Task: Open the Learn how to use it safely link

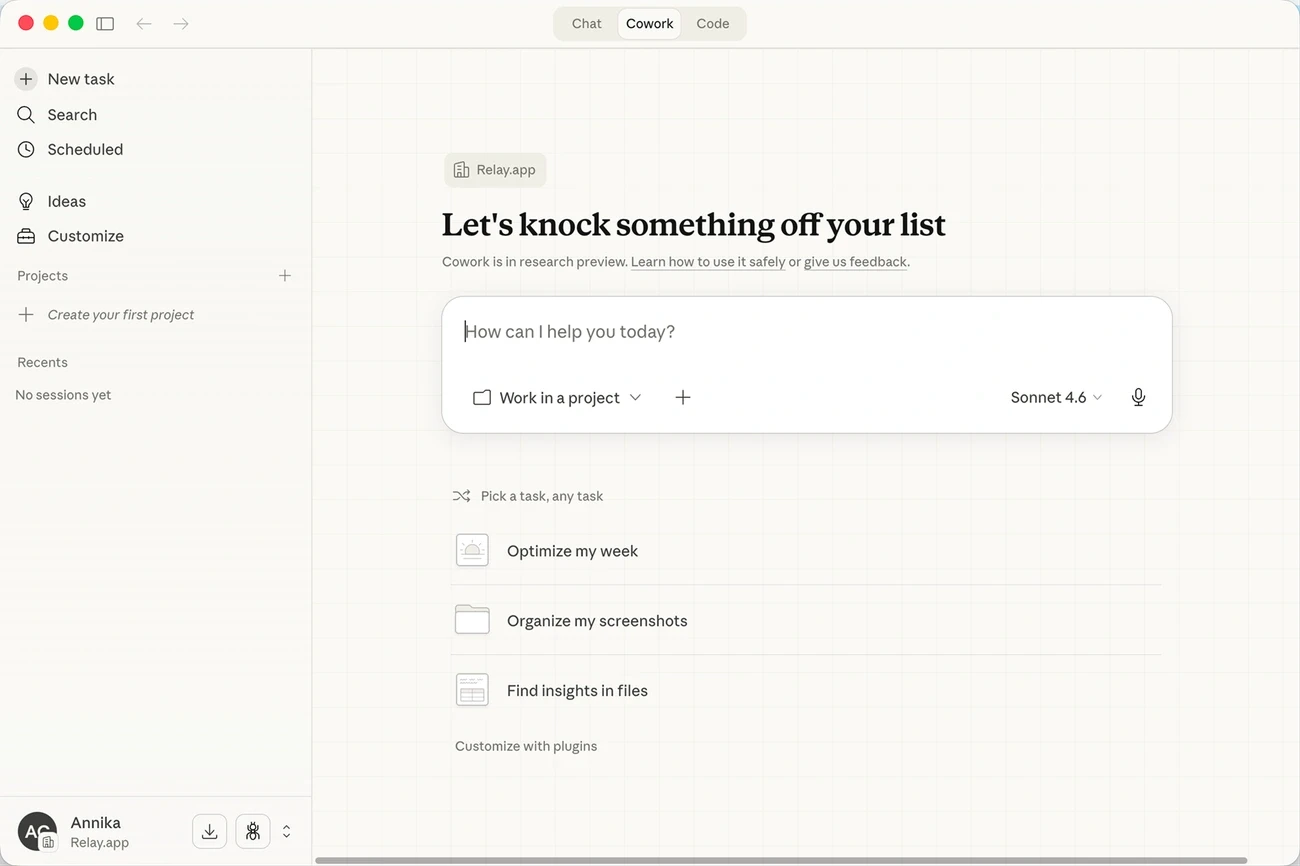Action: coord(708,262)
